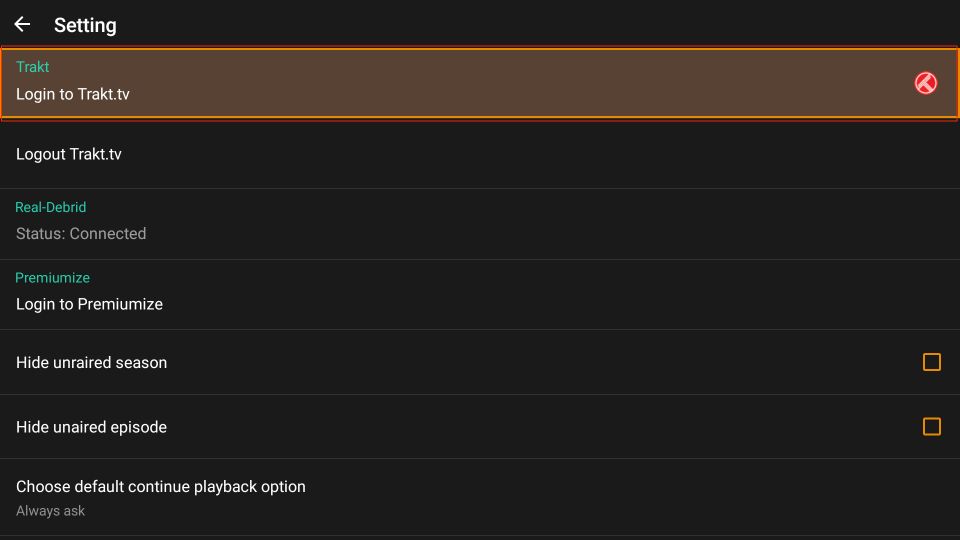Click the red Trakt logo icon
The height and width of the screenshot is (540, 960).
point(925,83)
